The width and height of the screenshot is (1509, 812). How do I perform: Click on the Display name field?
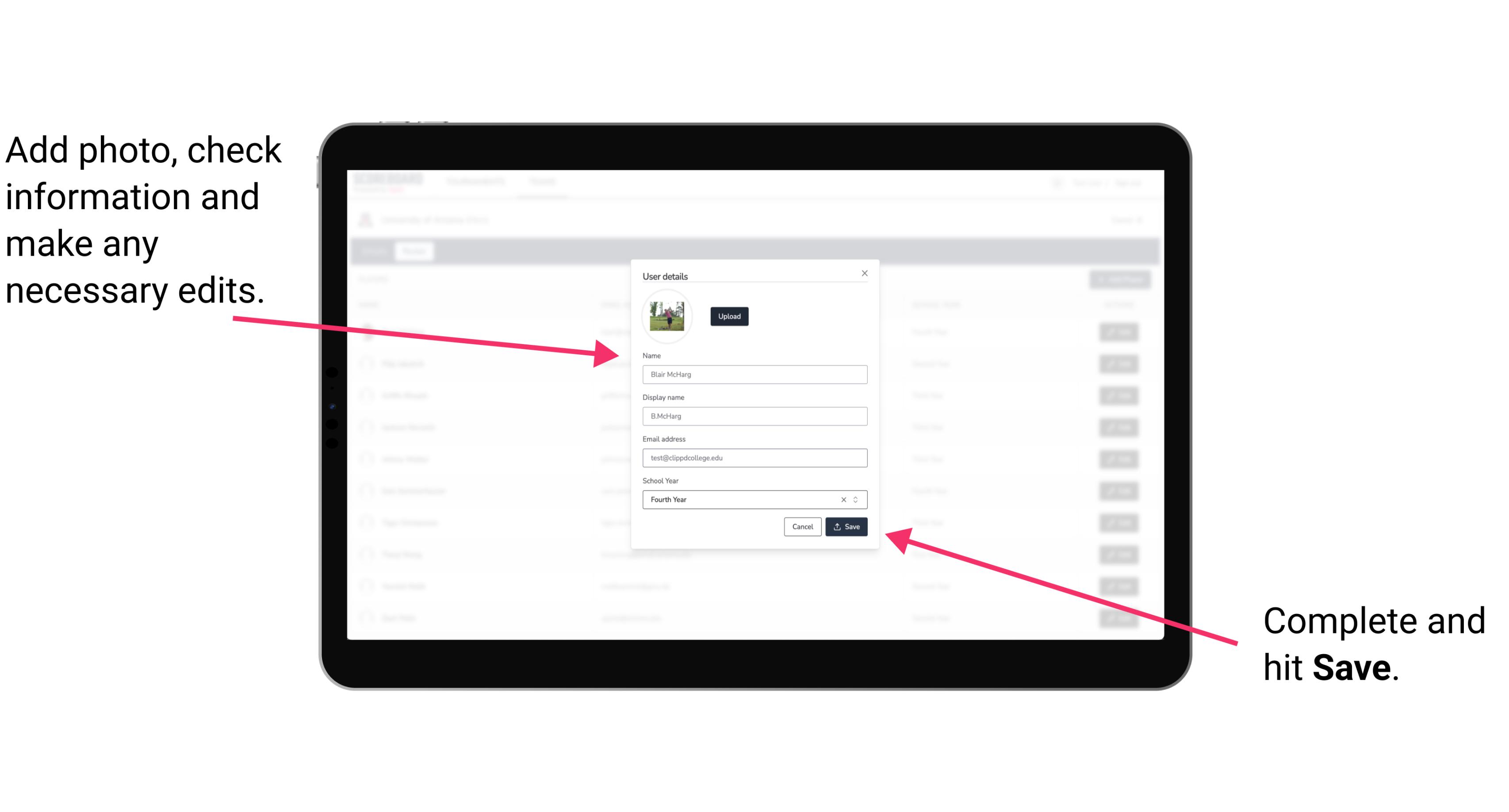coord(754,416)
